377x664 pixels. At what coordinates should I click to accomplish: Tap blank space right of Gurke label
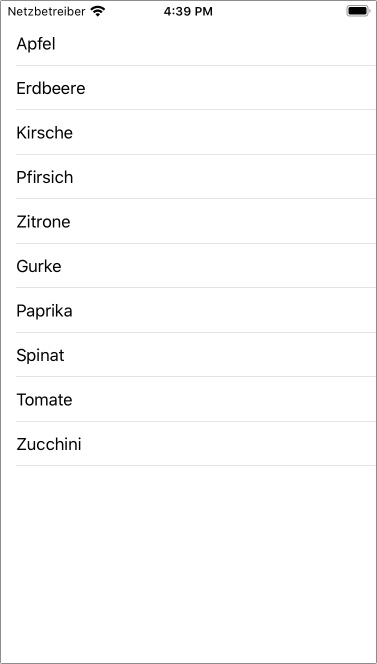(x=219, y=266)
